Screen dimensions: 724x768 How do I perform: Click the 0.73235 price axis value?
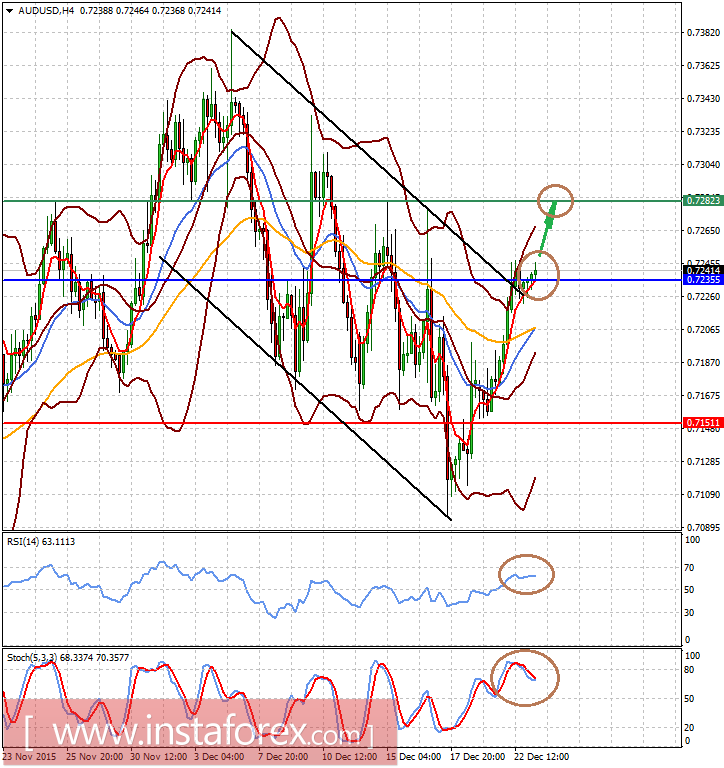click(703, 132)
